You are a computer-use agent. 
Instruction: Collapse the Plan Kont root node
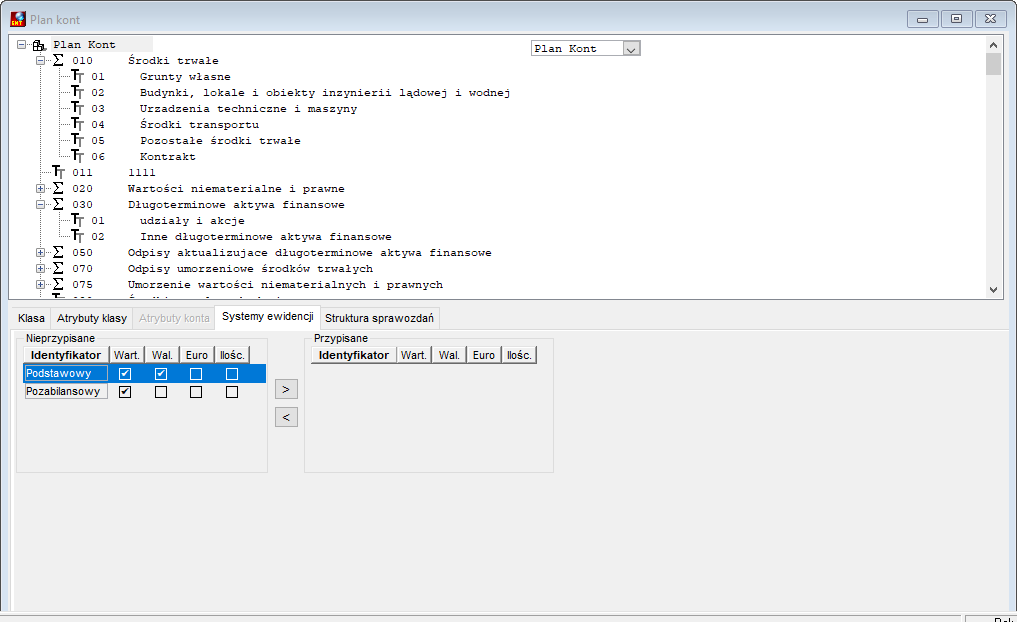pyautogui.click(x=21, y=45)
